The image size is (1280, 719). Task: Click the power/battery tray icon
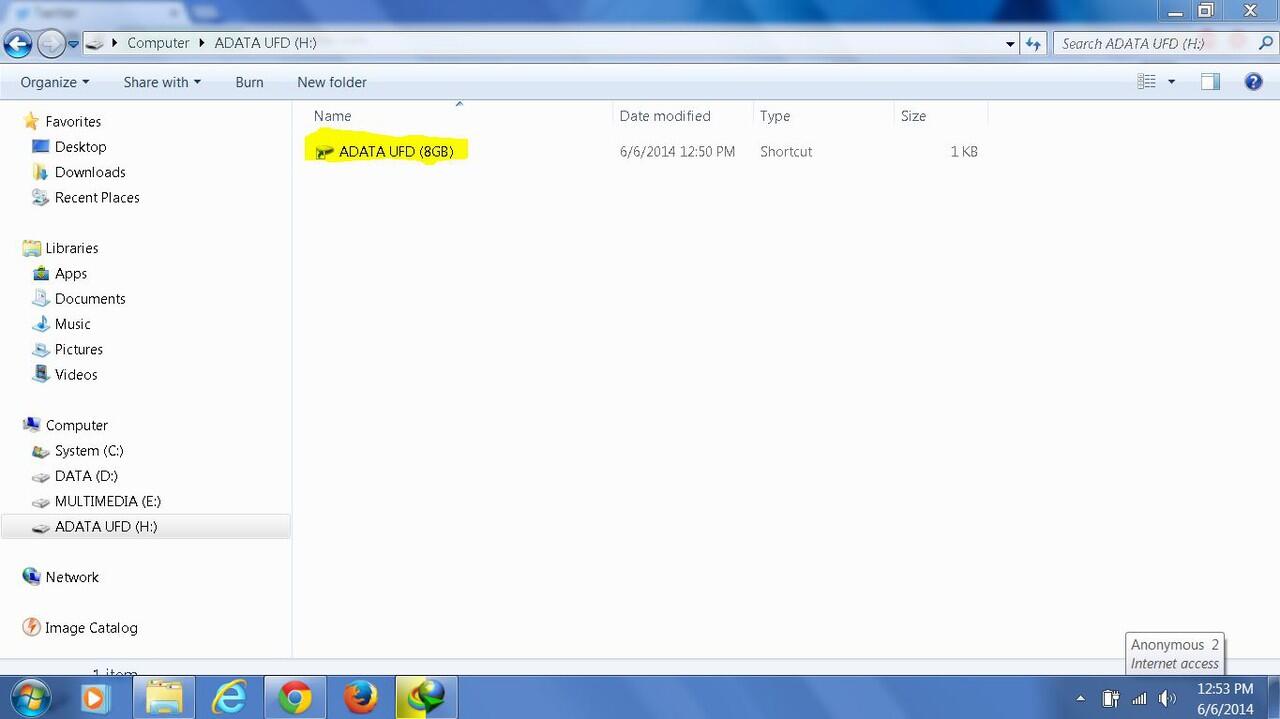(1110, 699)
